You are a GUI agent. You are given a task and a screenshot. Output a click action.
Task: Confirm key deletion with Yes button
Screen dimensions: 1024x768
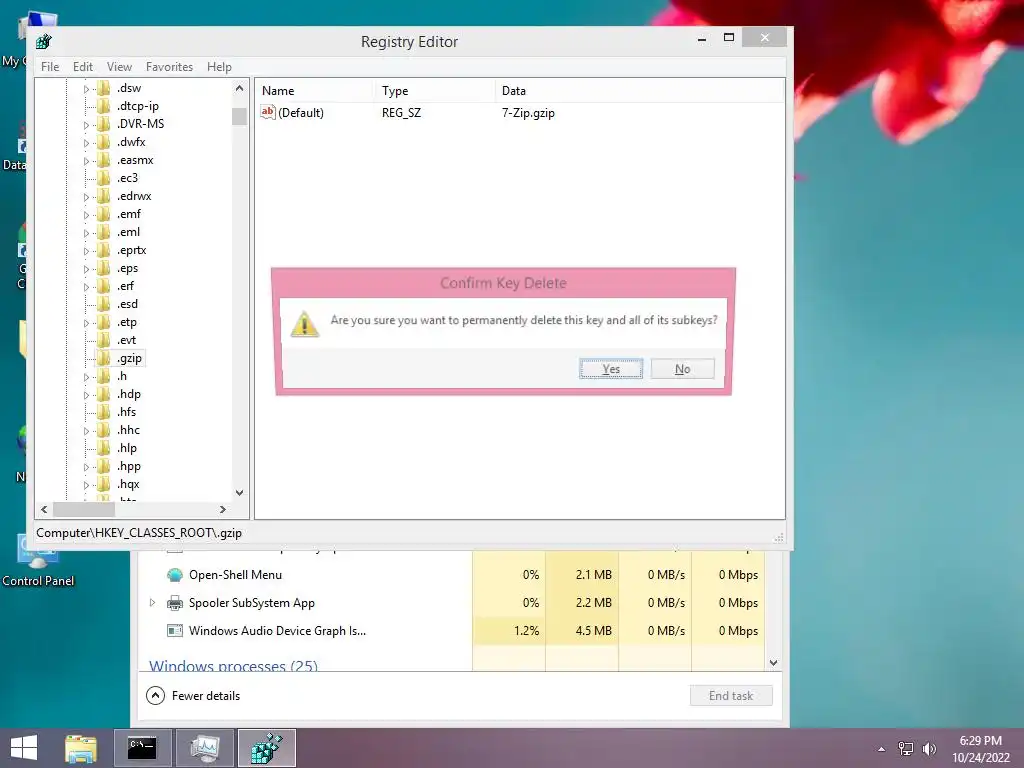click(611, 369)
